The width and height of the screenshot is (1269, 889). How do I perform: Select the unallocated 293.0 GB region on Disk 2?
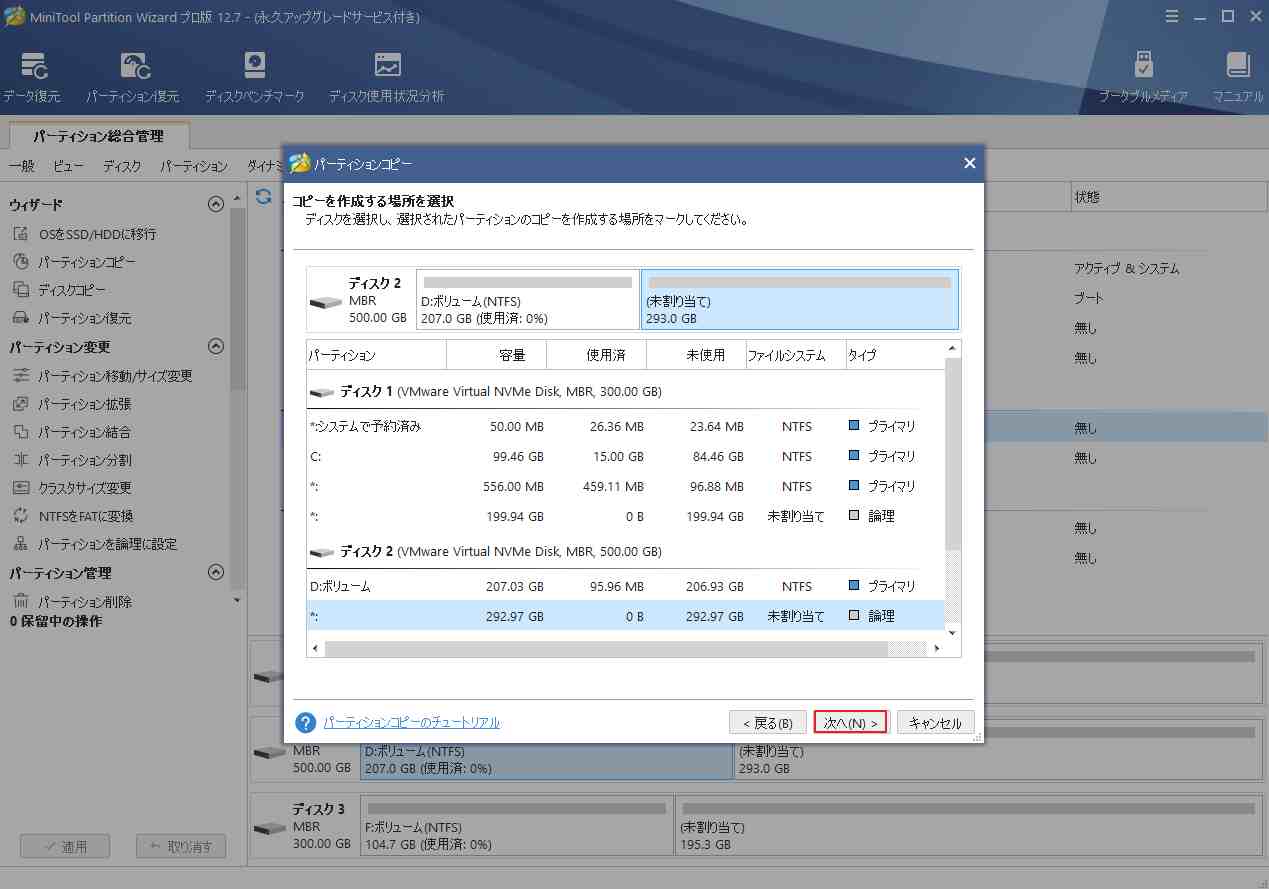[x=798, y=299]
